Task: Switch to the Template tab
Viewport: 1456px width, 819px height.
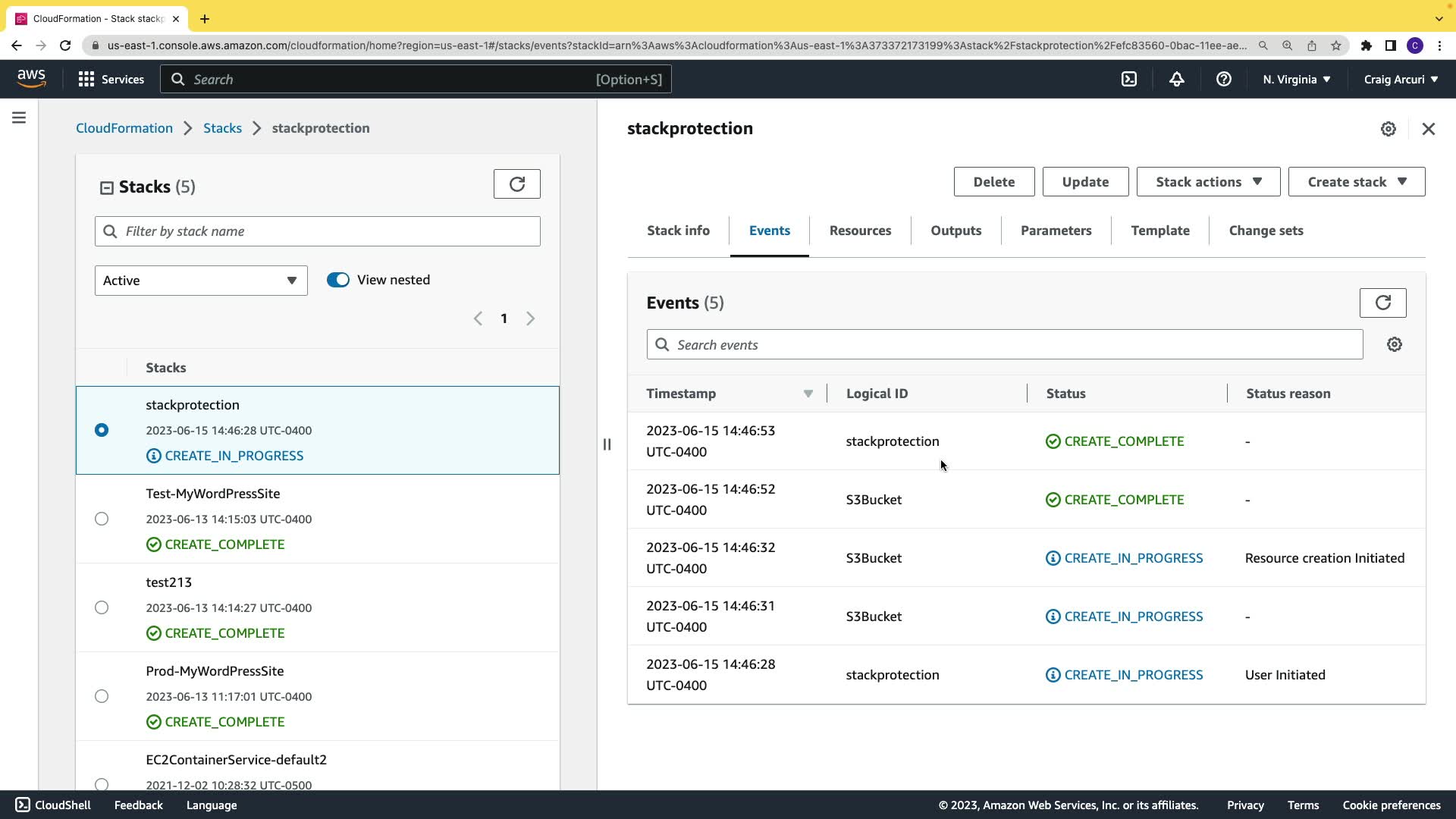Action: 1159,231
